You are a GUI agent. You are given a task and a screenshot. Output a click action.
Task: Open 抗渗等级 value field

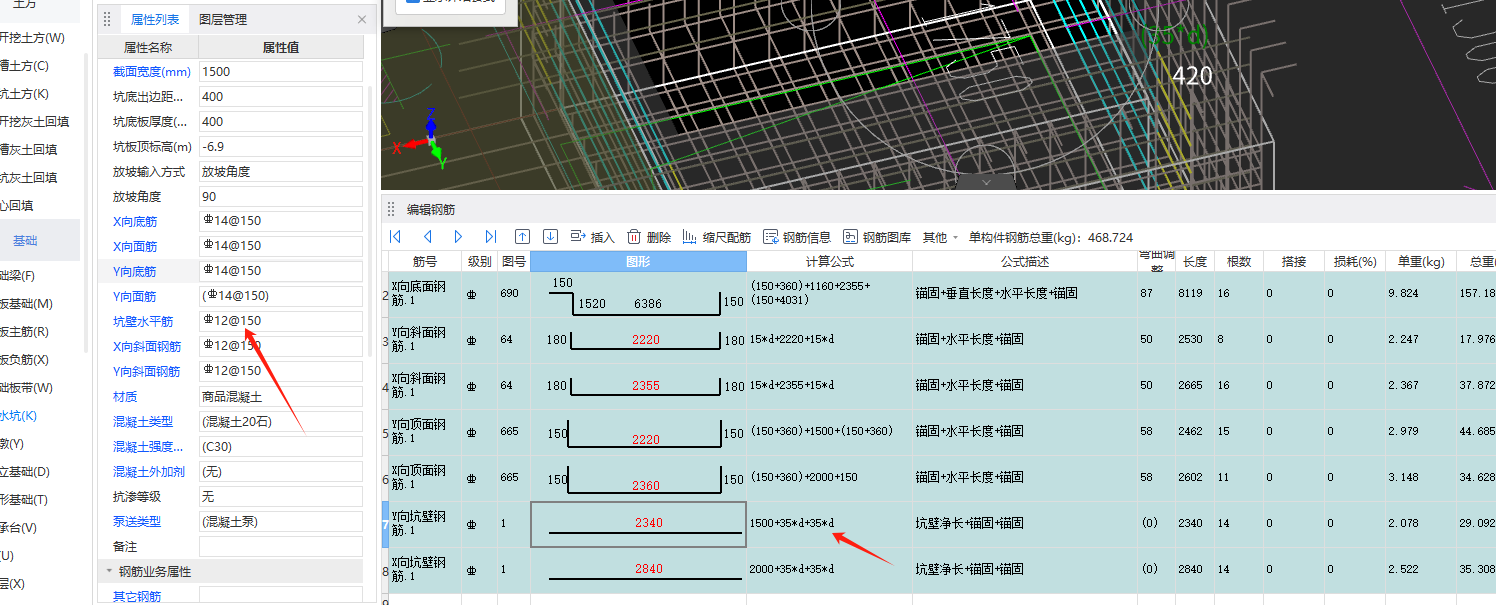(281, 496)
